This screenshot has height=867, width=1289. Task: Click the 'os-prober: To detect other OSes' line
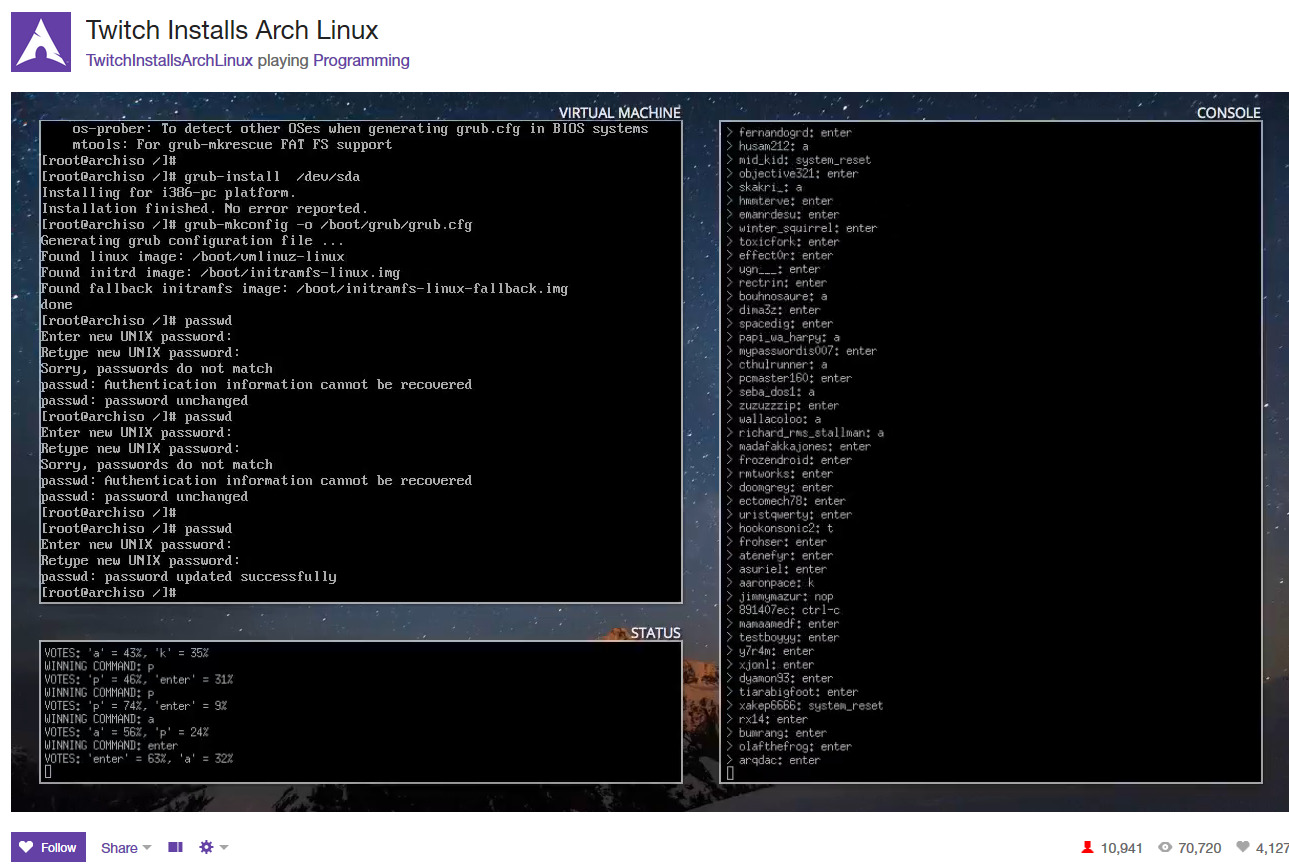[x=360, y=129]
